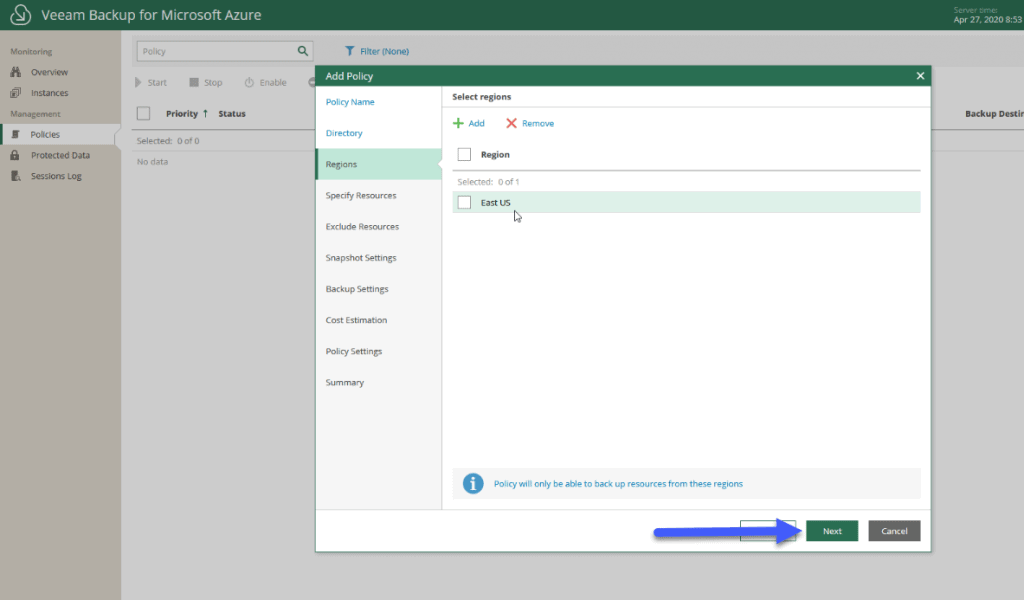This screenshot has width=1024, height=600.
Task: Click the 'No data' text
Action: point(152,161)
